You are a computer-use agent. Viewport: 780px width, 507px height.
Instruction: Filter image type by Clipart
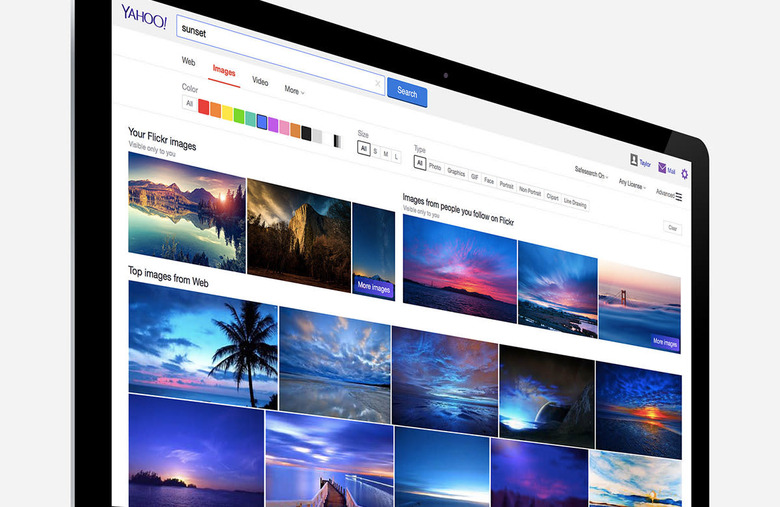tap(552, 197)
